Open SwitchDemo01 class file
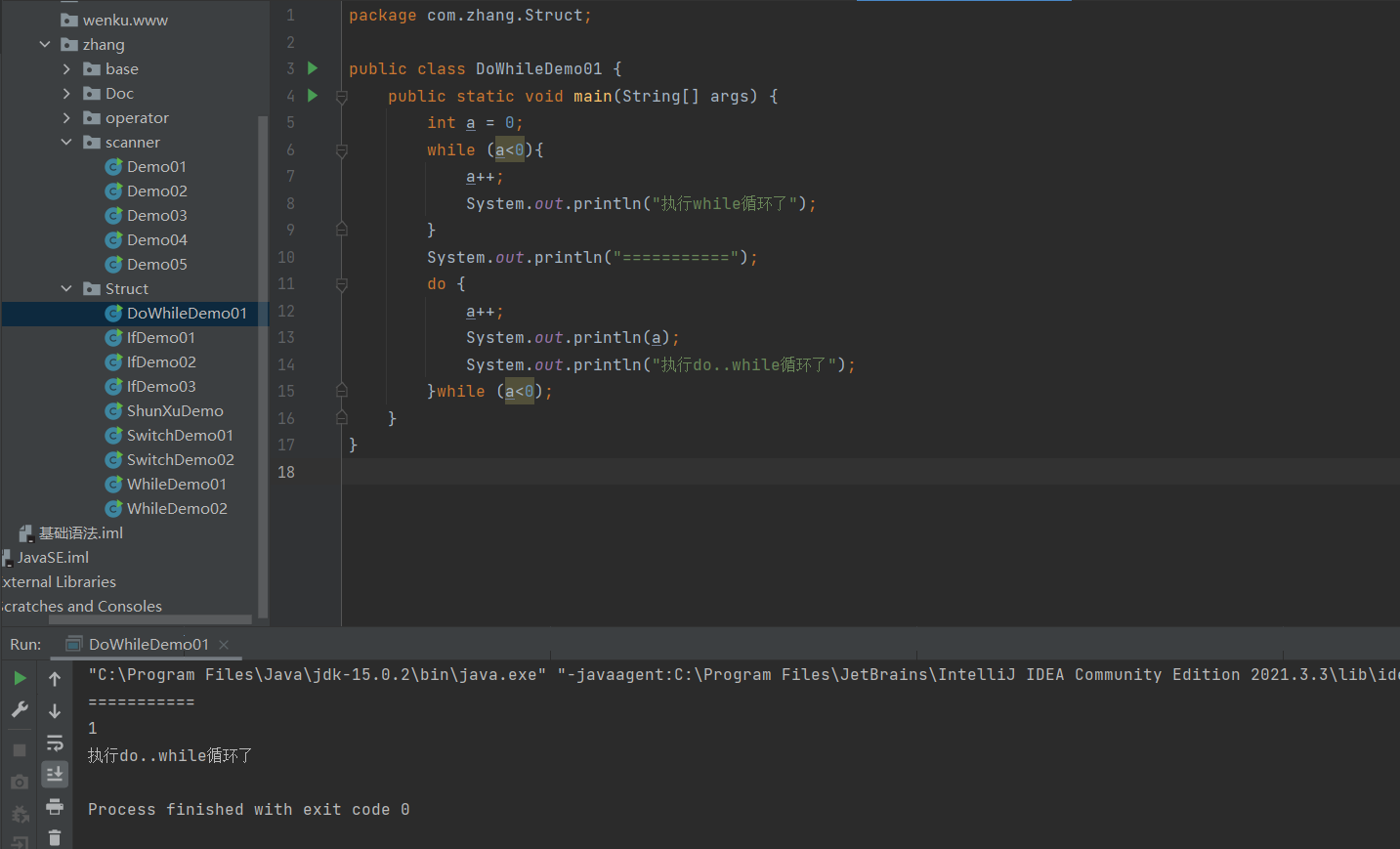Screen dimensions: 1400x849 pos(180,435)
